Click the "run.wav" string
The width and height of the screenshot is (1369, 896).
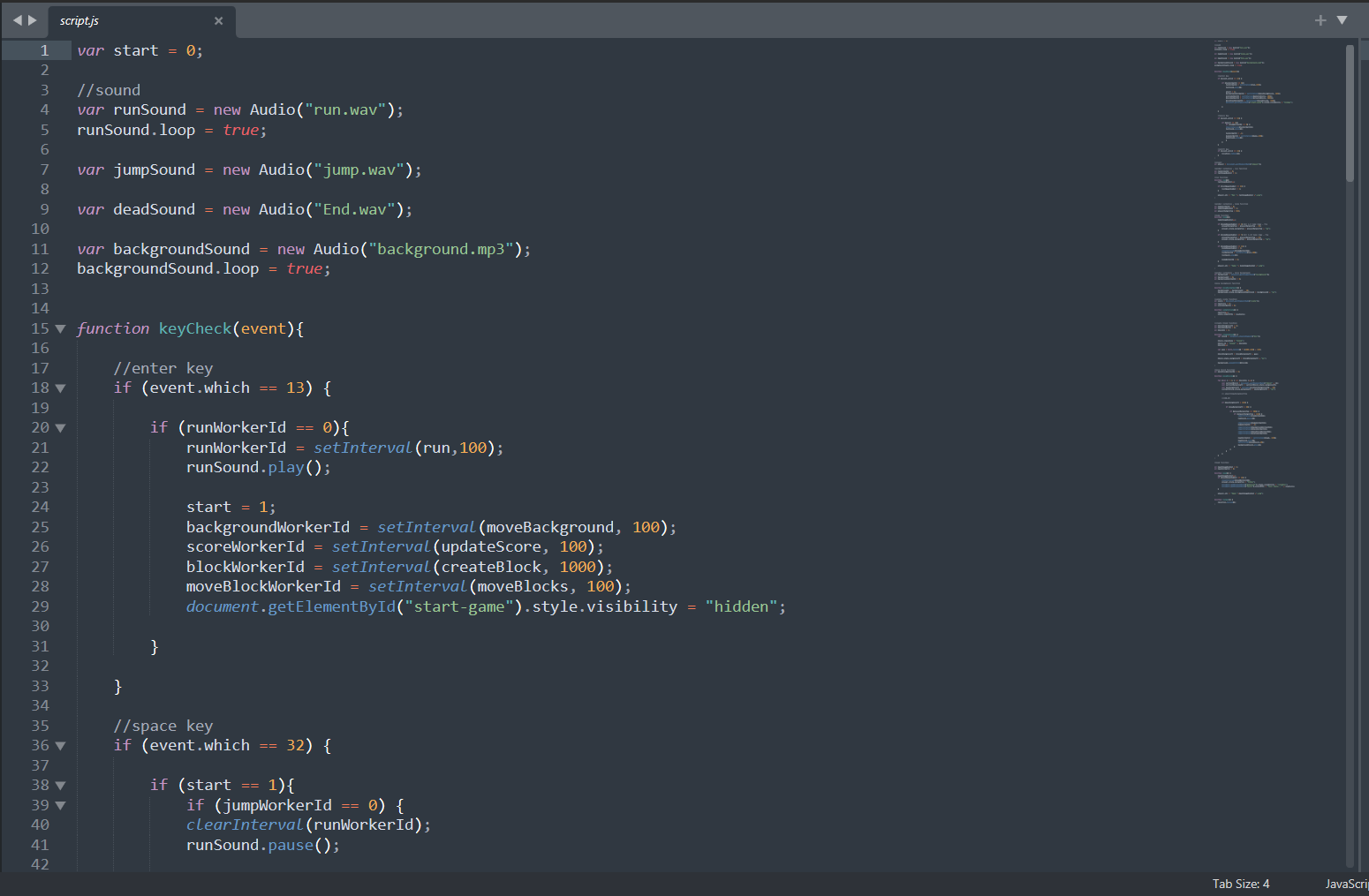pos(345,109)
